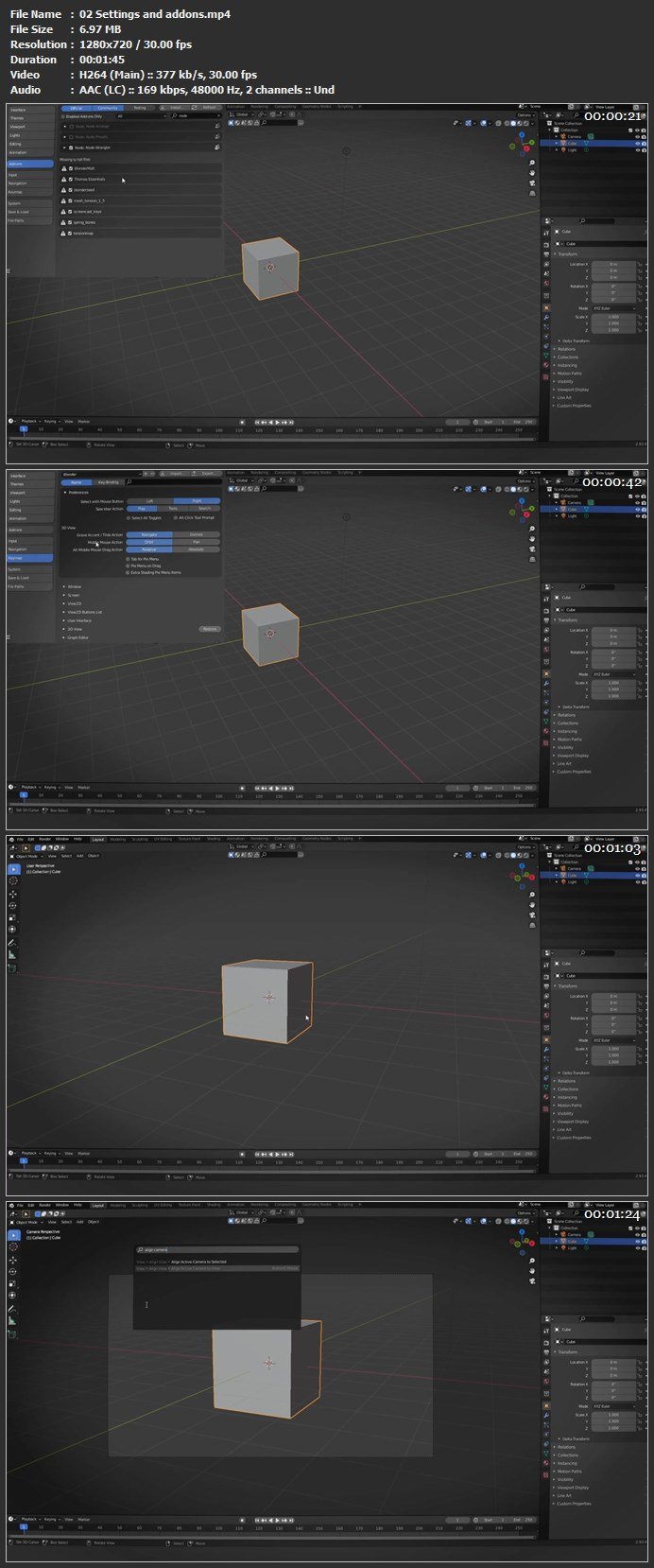
Task: In 00:01:03 frame, click the viewport zoom magnifier icon
Action: [533, 895]
